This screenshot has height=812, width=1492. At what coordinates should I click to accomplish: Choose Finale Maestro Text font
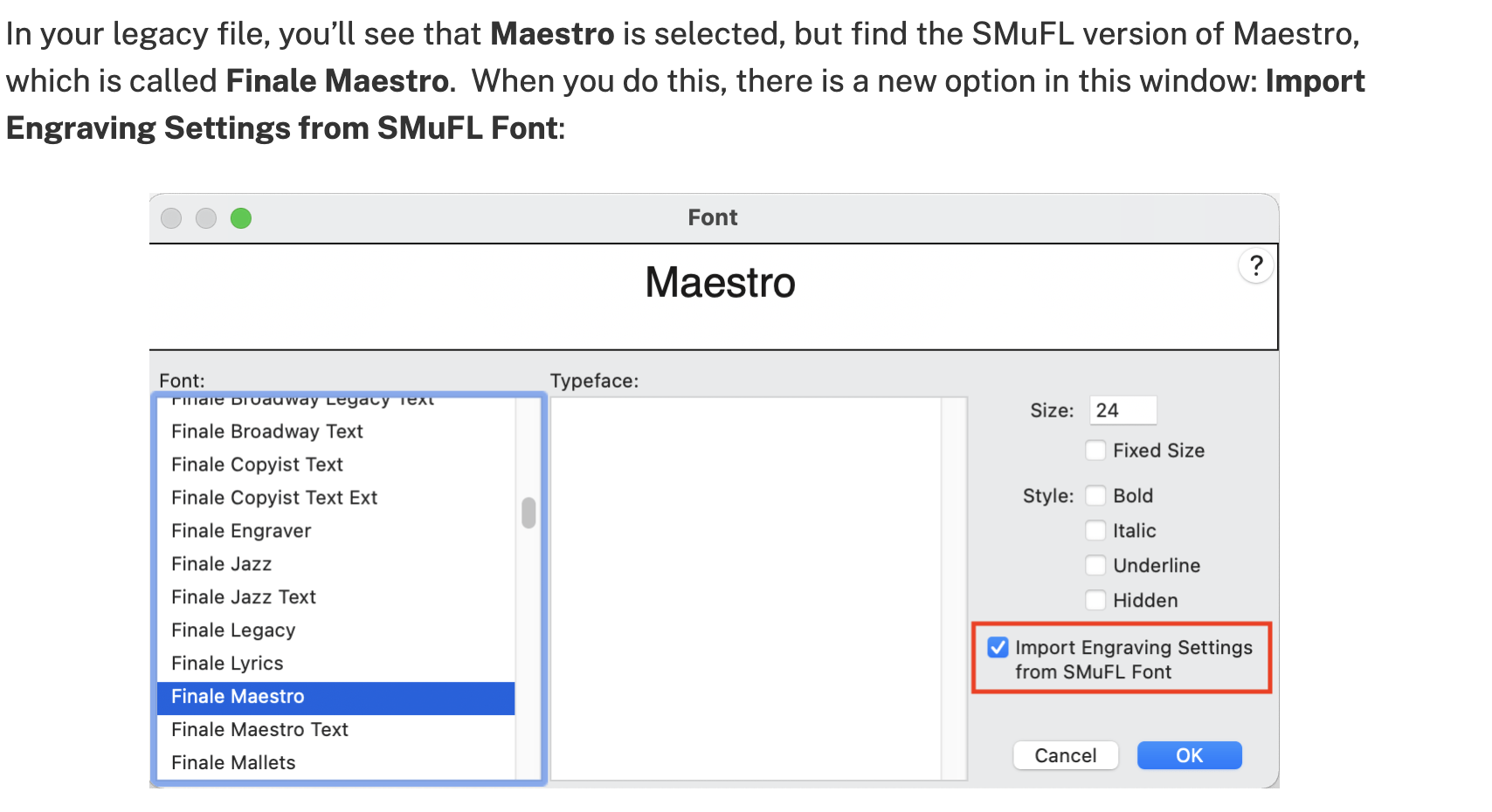(x=259, y=730)
